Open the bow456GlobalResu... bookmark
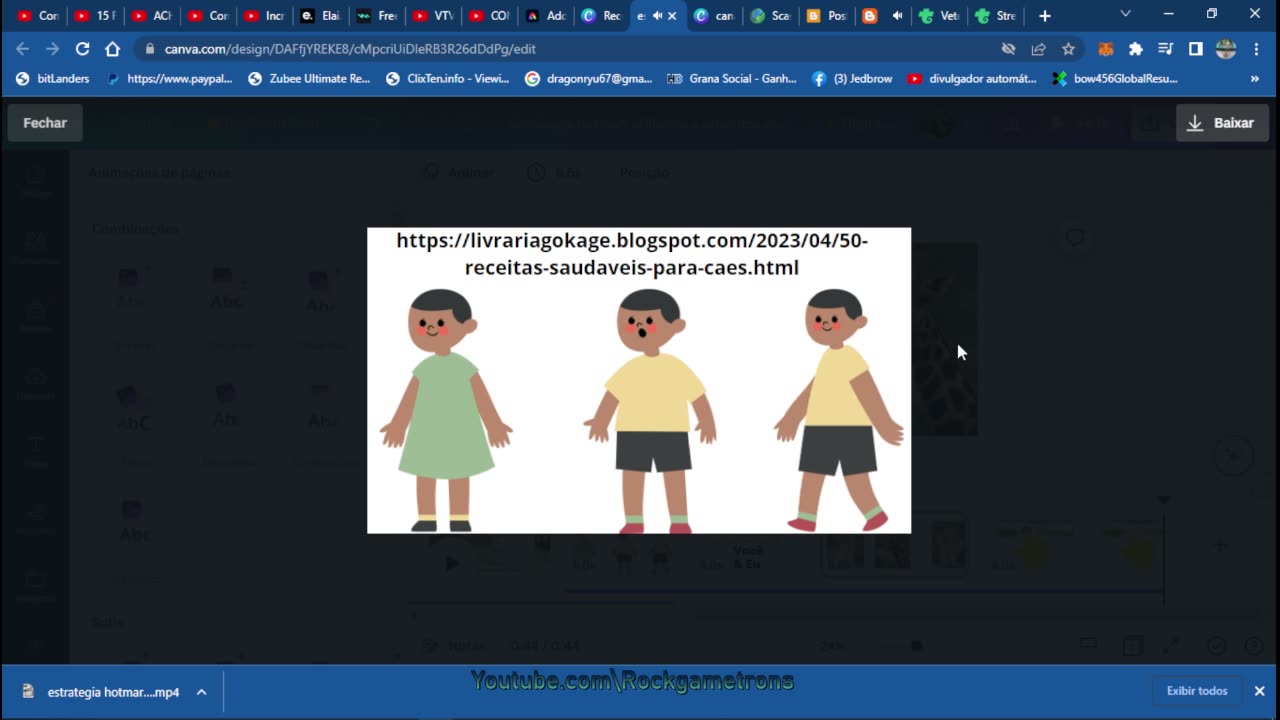Screen dimensions: 1280x720 point(1115,78)
